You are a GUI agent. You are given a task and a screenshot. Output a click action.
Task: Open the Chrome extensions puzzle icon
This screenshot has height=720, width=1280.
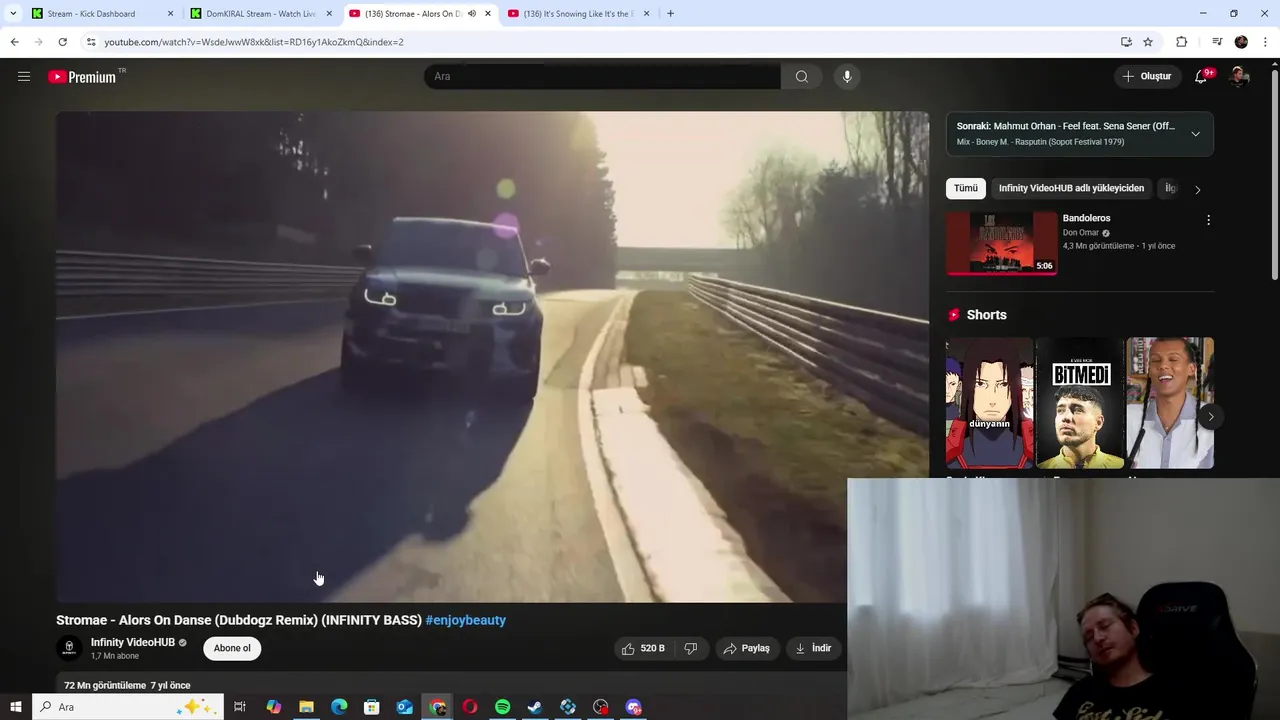pos(1181,42)
